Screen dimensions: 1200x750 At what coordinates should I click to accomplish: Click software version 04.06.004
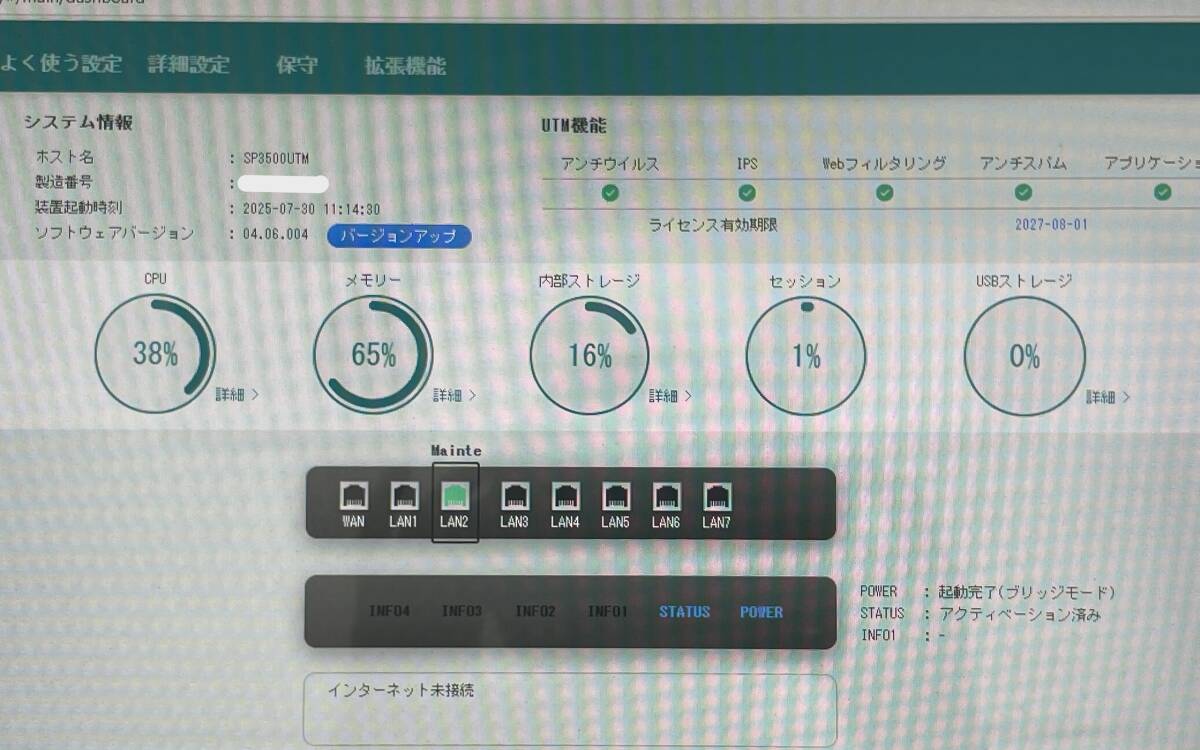coord(277,234)
